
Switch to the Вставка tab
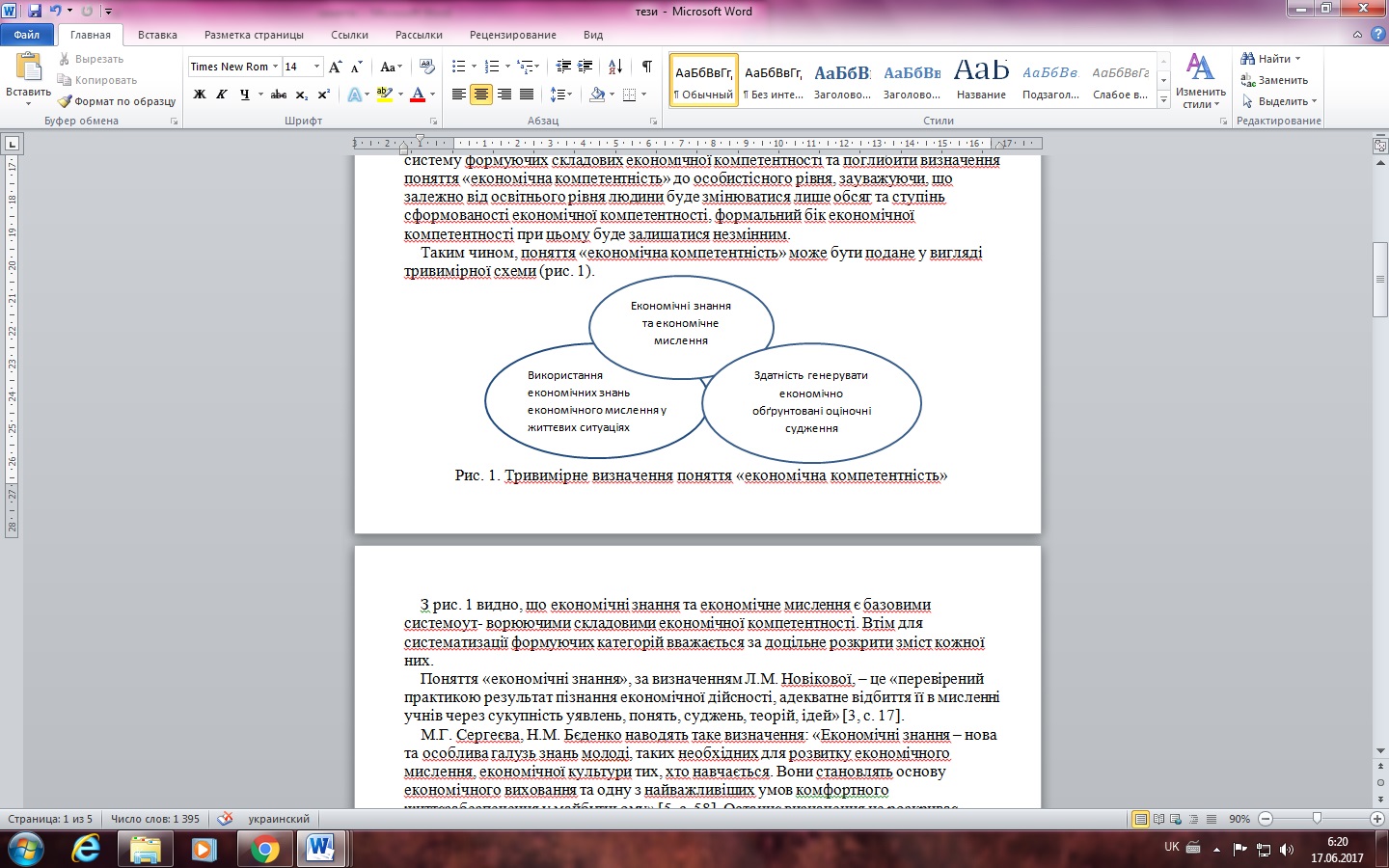pyautogui.click(x=157, y=35)
